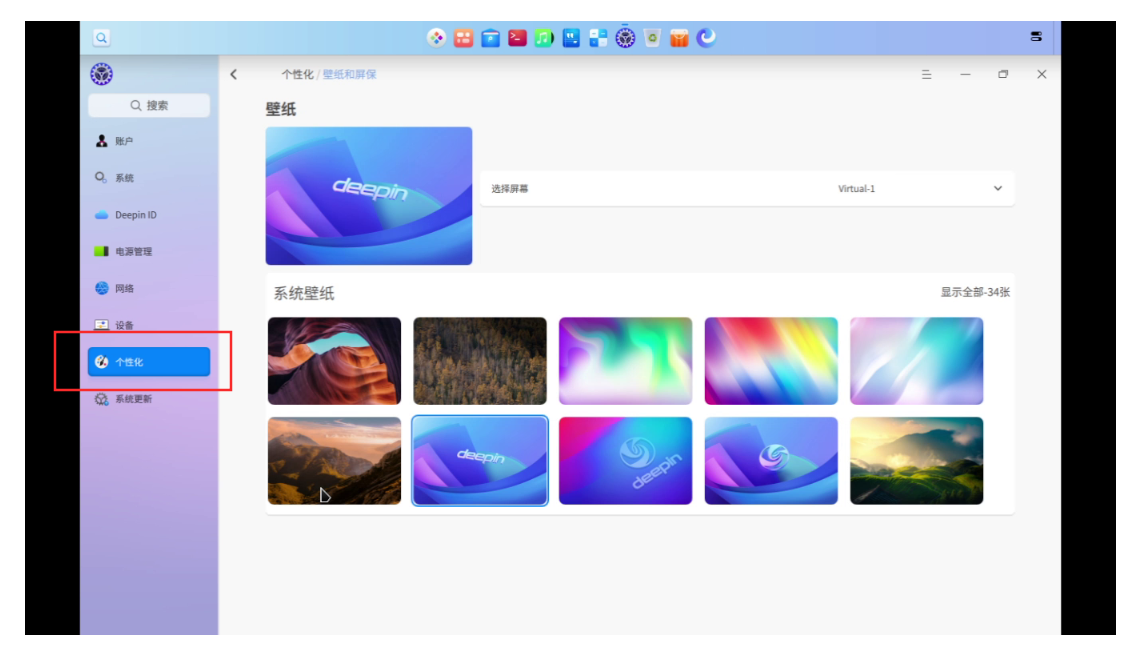Screen dimensions: 1140x651
Task: Open Deepin ID in the sidebar
Action: tap(149, 215)
